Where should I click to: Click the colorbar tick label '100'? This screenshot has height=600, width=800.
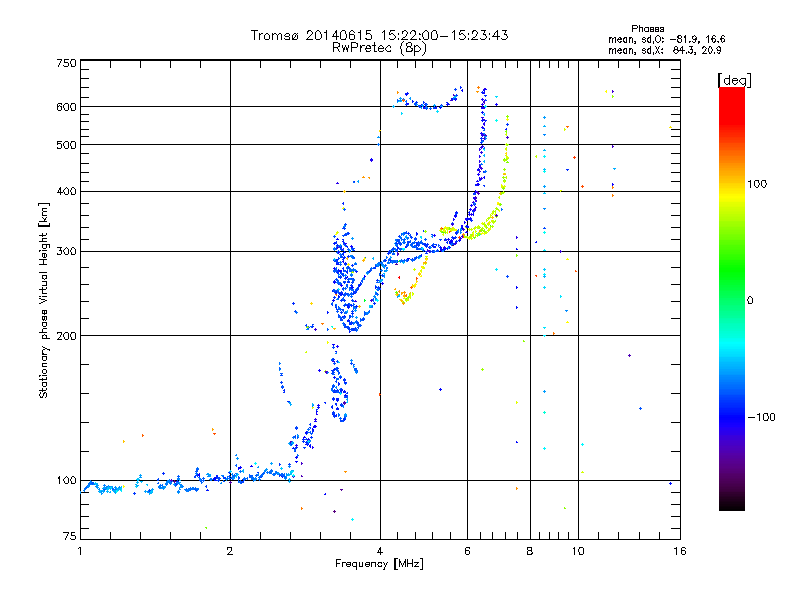coord(757,184)
